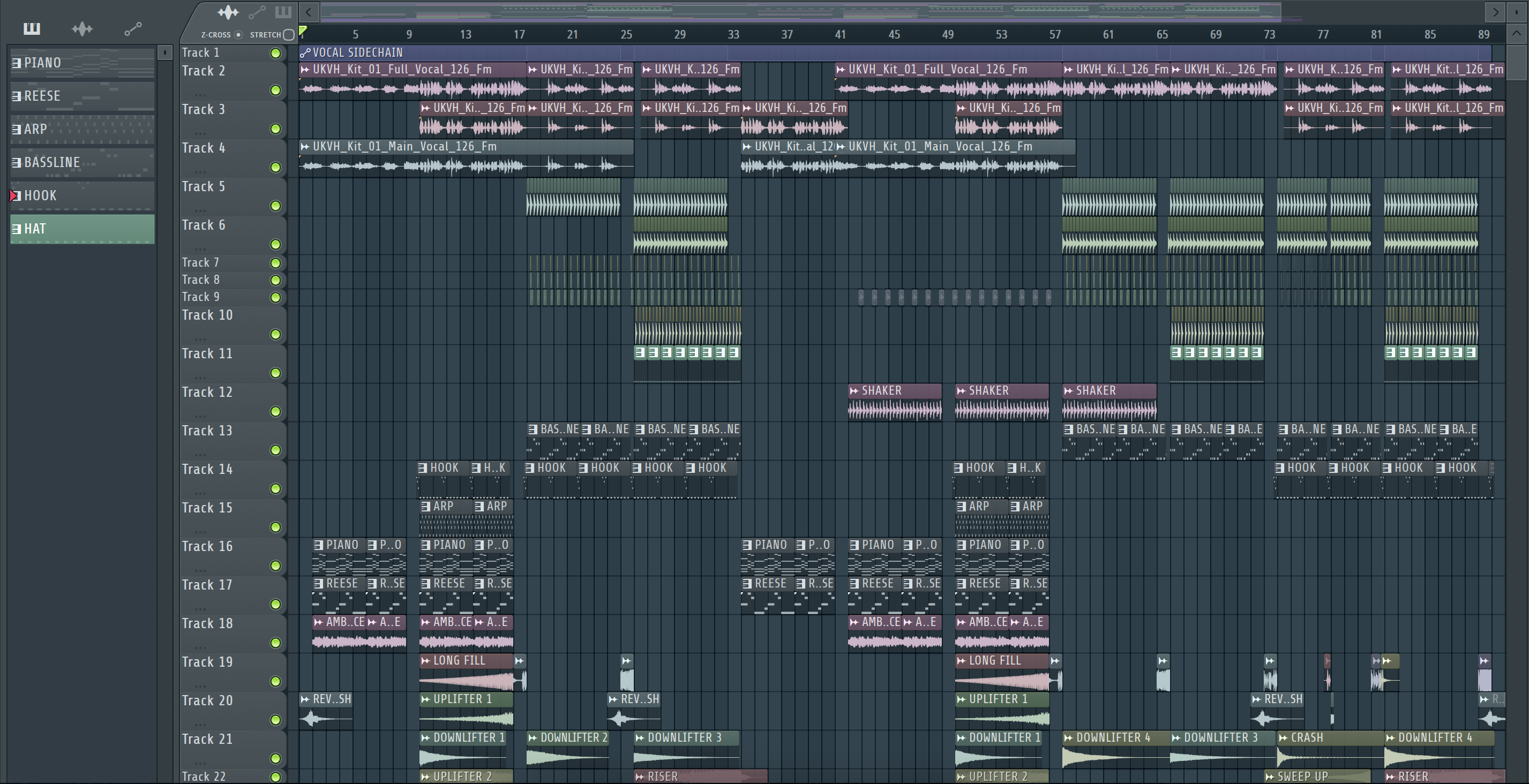
Task: Click bar 49 on the timeline ruler
Action: [948, 34]
